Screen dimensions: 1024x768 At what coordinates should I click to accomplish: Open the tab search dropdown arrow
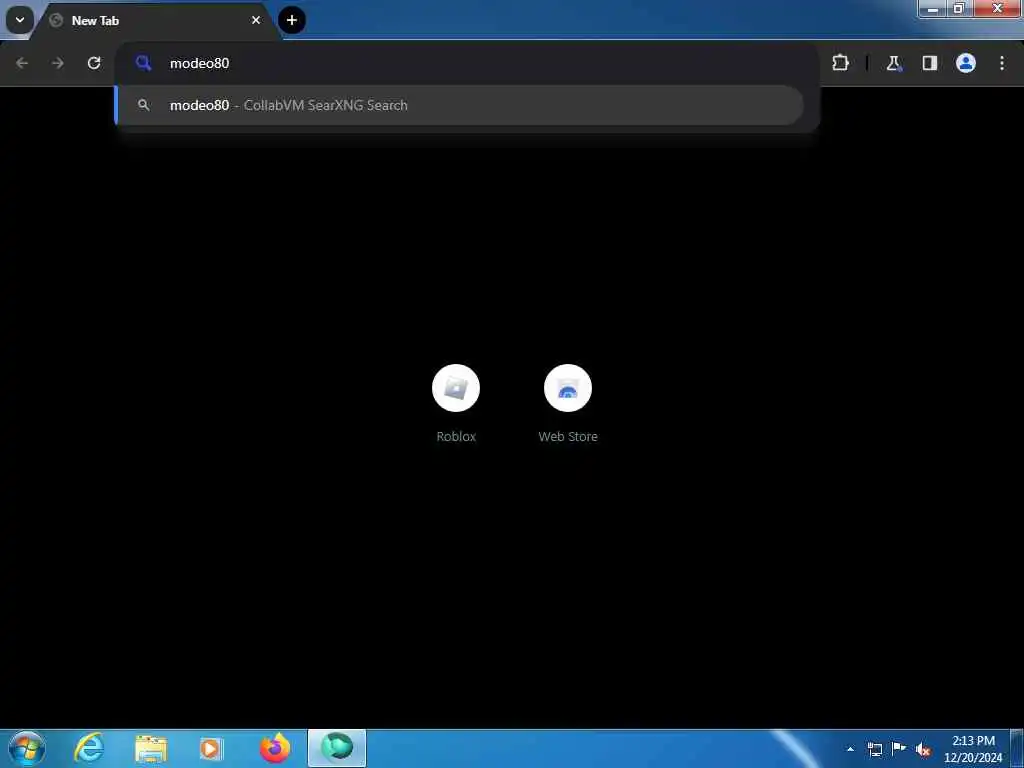click(20, 20)
